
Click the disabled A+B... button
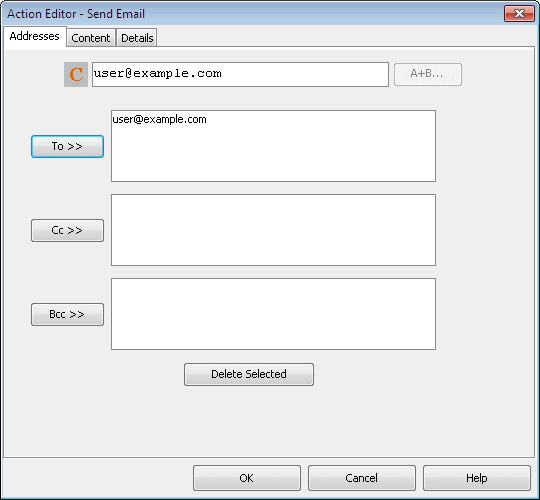point(428,74)
